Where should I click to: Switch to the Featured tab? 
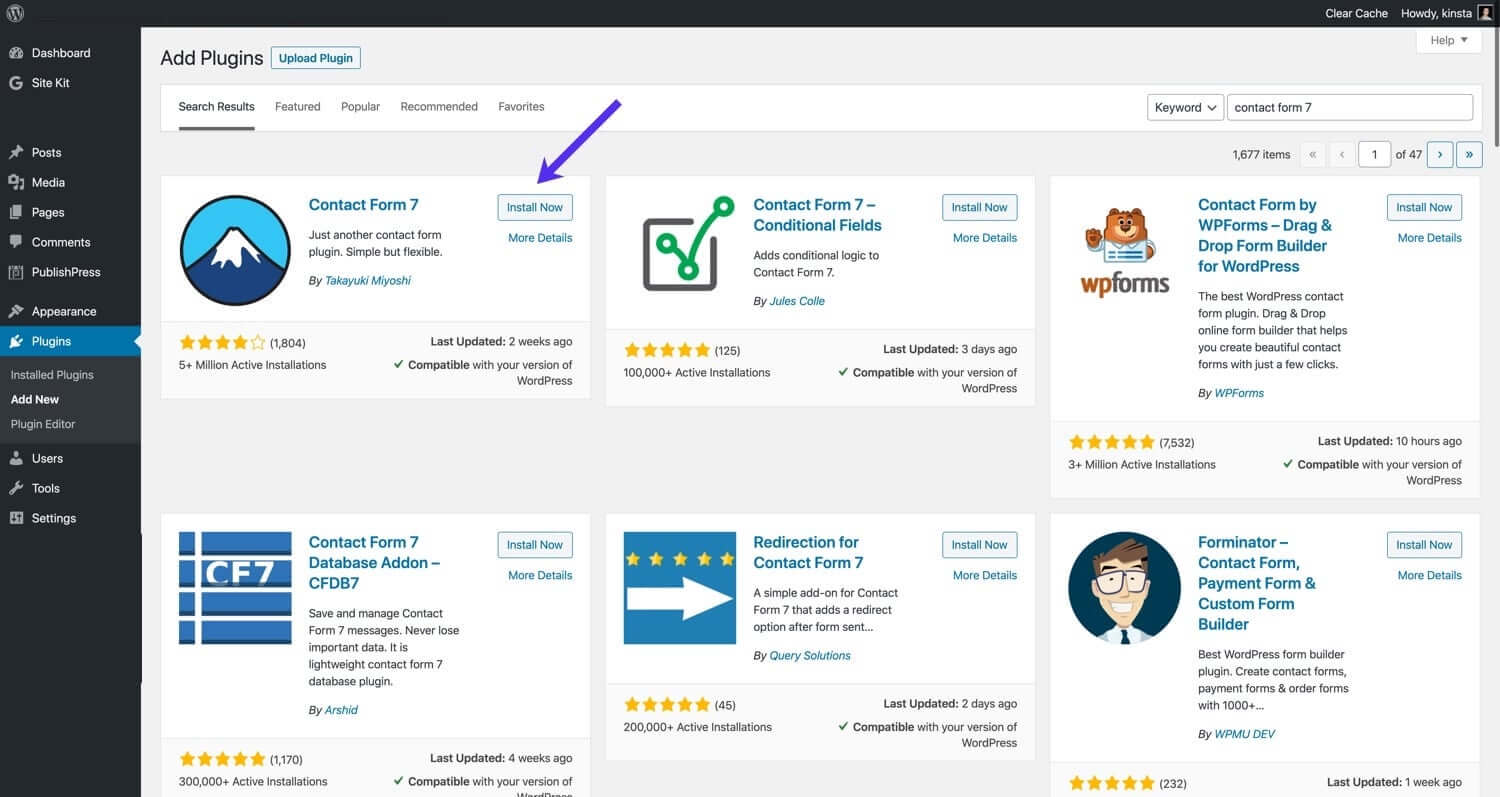point(298,107)
